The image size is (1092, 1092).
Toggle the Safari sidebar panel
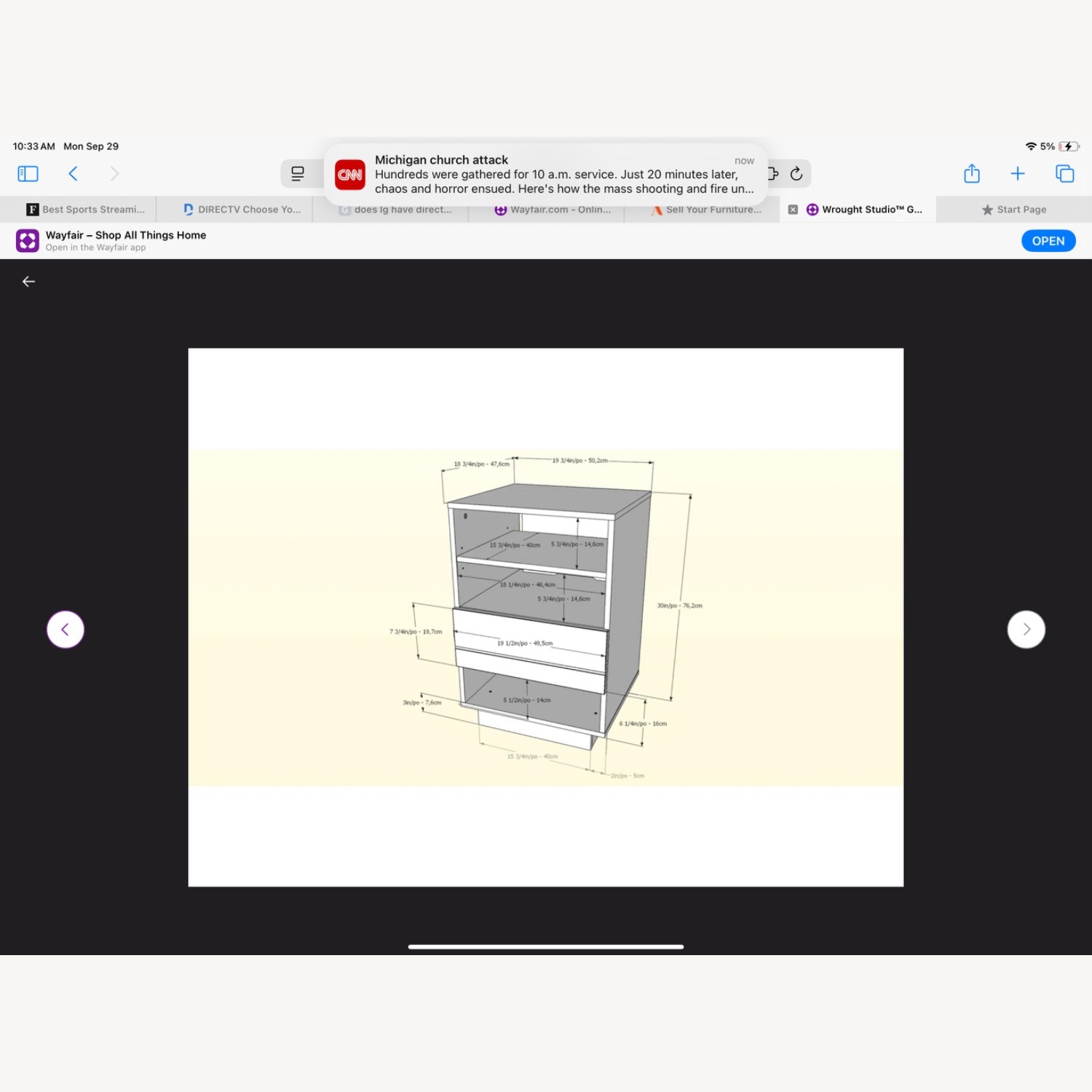coord(28,173)
